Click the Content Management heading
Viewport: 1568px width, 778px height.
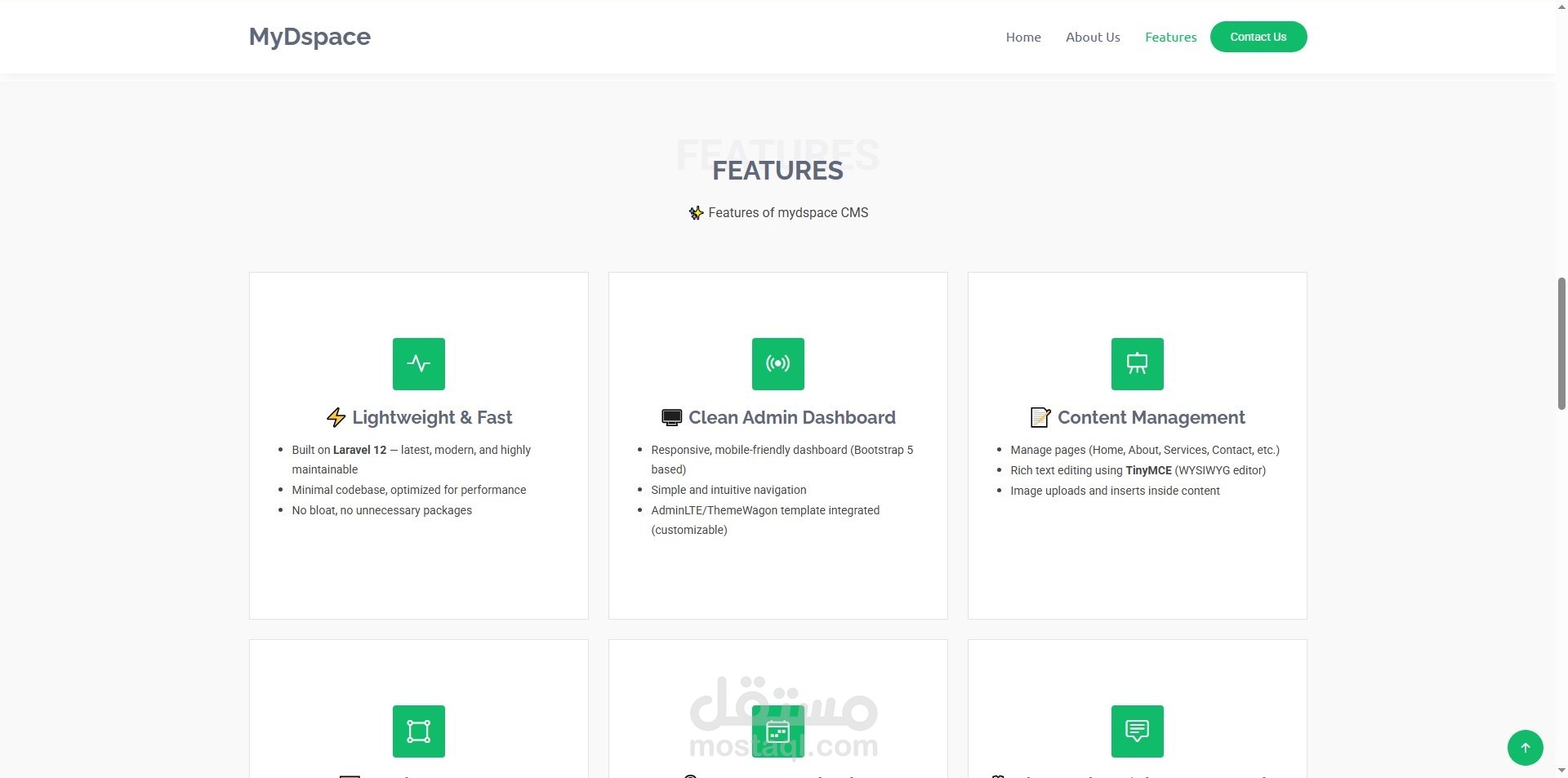(x=1151, y=418)
